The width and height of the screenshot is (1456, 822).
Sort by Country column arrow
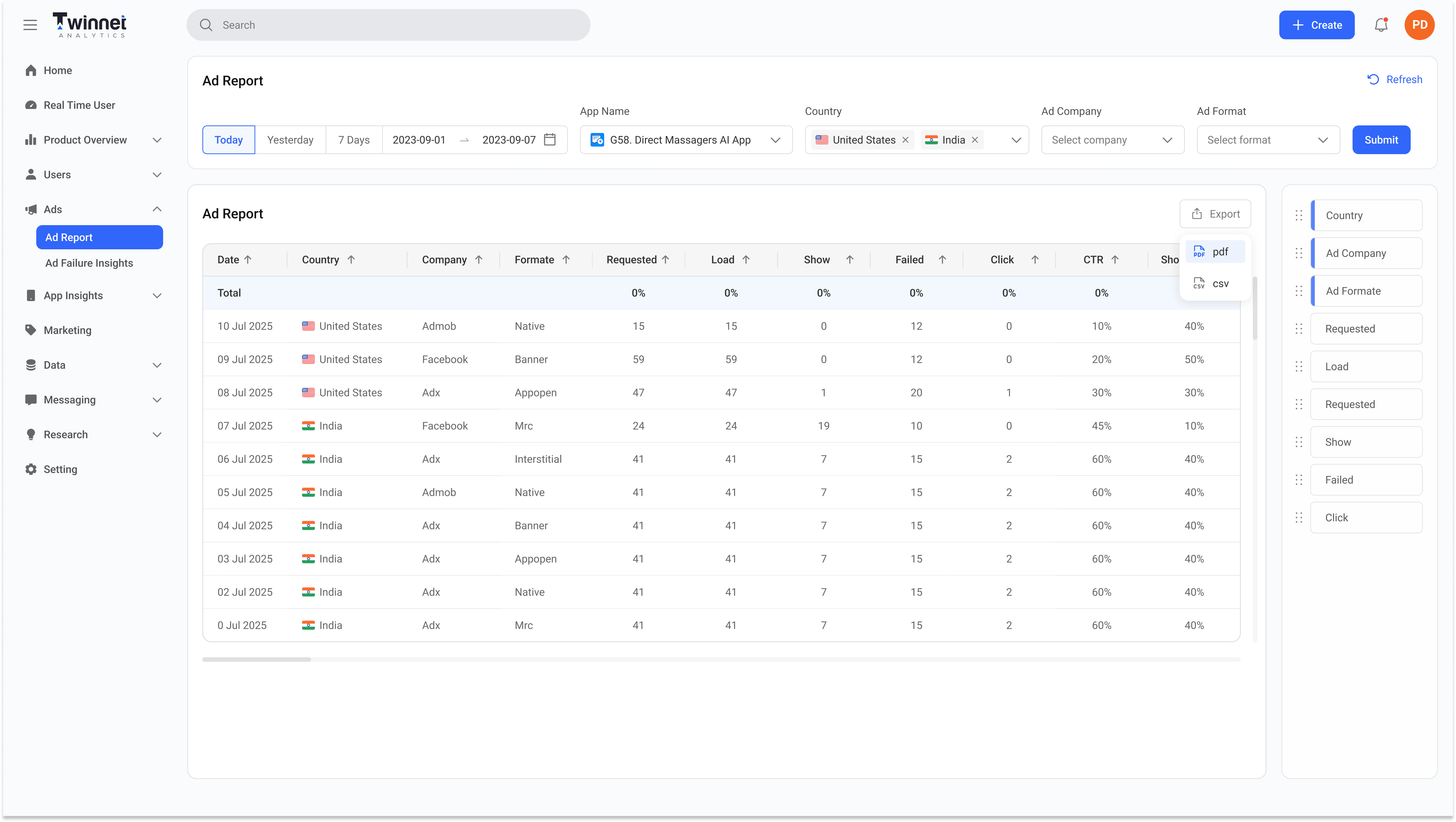click(351, 259)
